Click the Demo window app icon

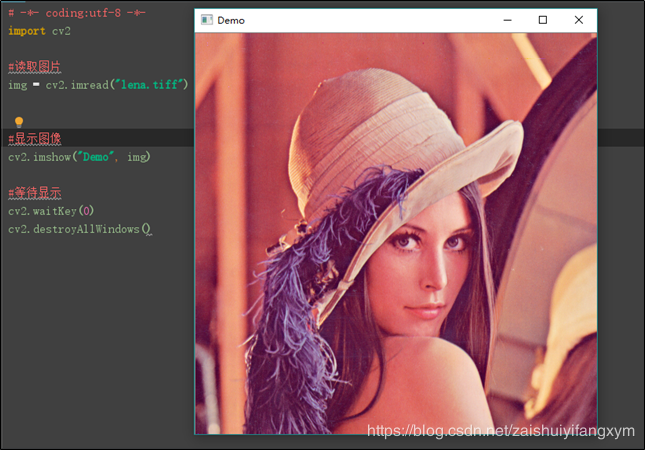(206, 20)
